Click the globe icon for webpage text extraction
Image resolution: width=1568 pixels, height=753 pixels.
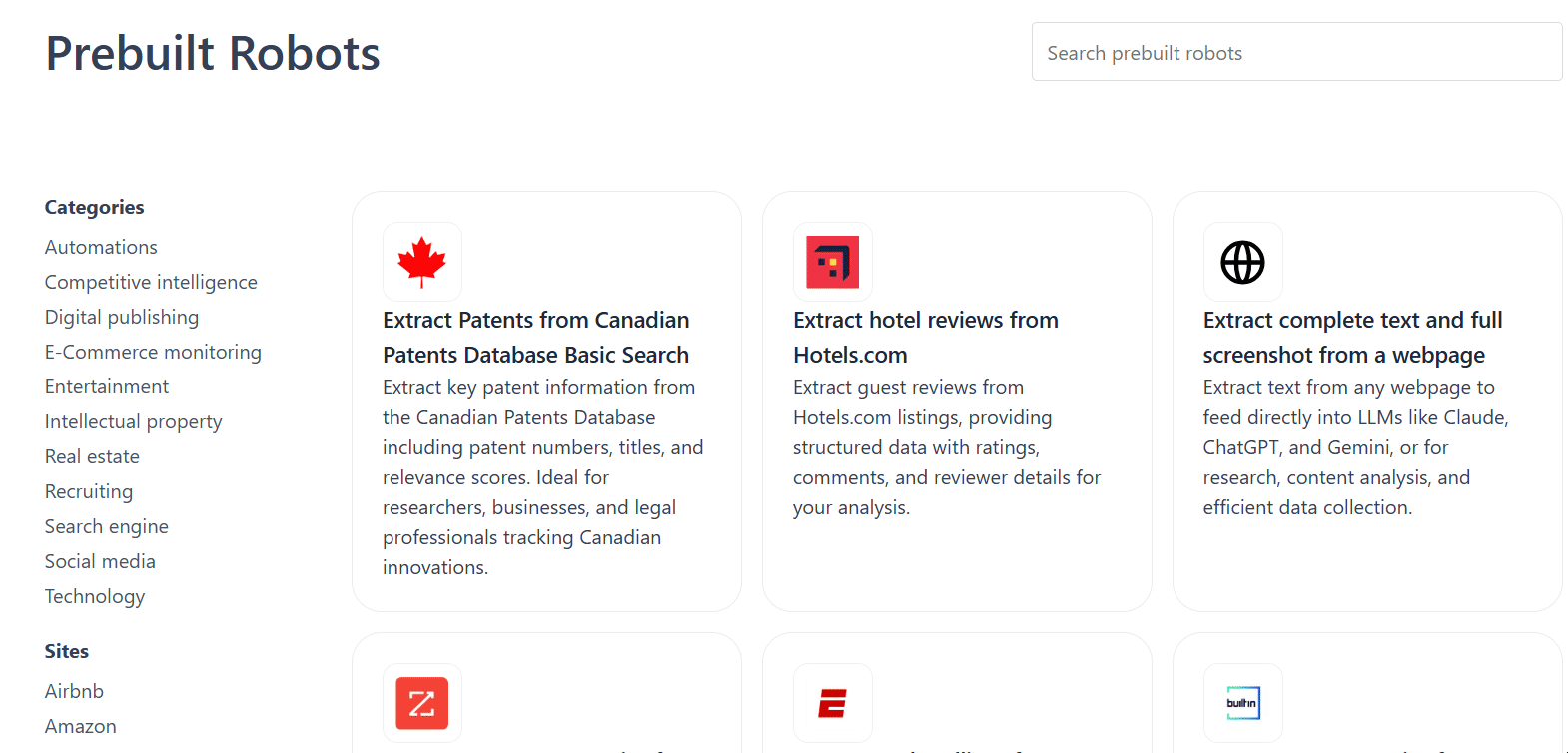pyautogui.click(x=1242, y=262)
